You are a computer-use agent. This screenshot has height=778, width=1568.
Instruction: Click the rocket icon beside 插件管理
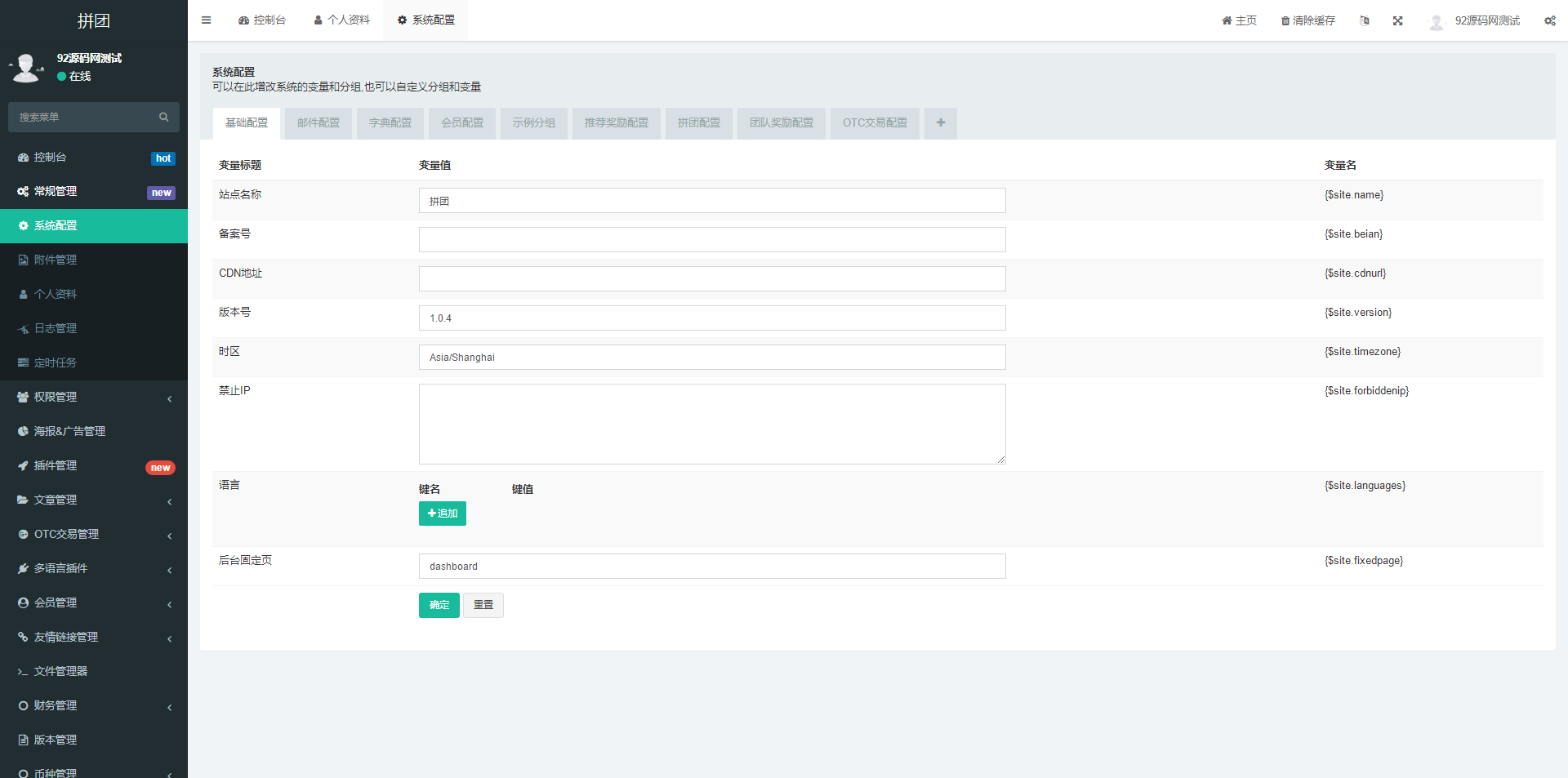pos(23,465)
